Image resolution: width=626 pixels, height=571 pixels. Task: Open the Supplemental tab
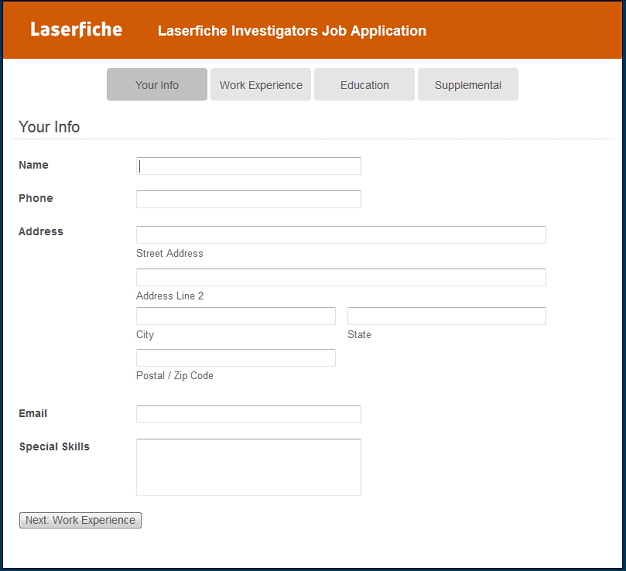pos(468,84)
